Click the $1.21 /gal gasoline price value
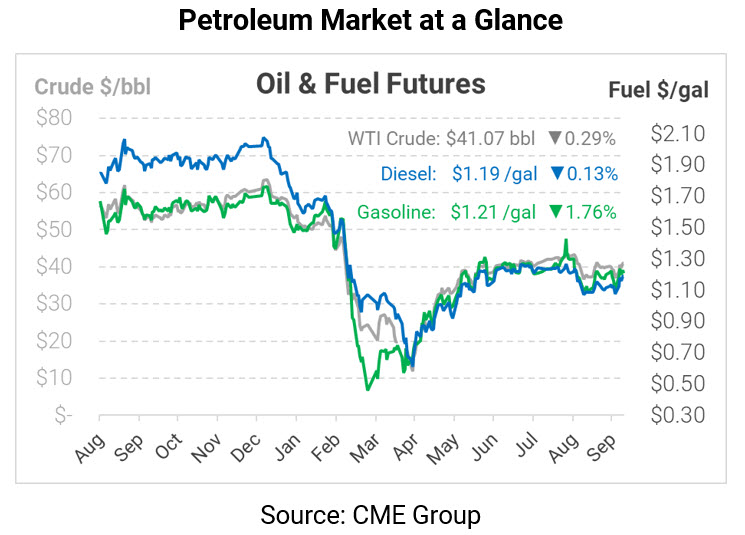 [x=494, y=212]
